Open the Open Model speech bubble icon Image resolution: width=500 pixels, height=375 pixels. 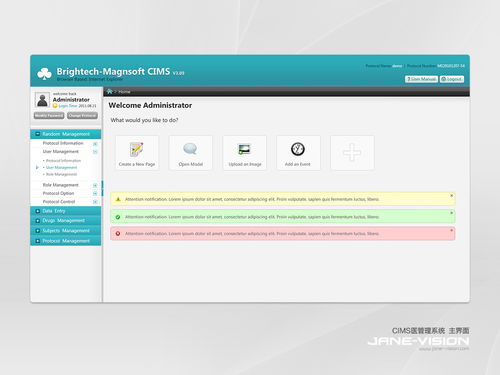(190, 149)
